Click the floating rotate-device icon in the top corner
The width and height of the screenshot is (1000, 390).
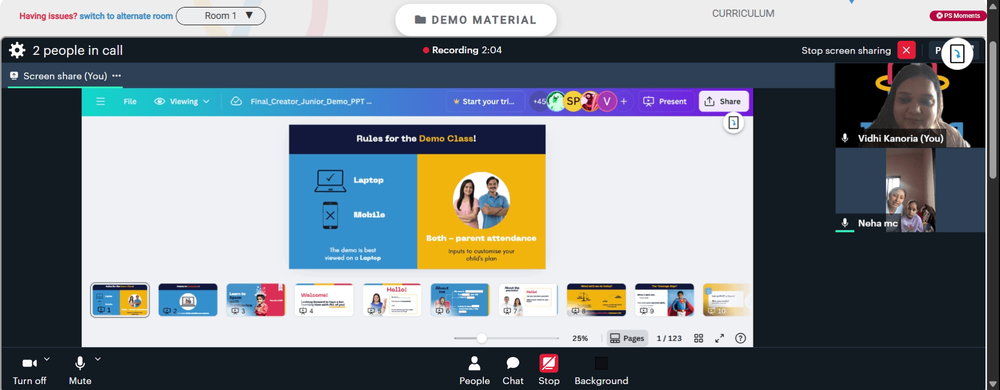(957, 53)
